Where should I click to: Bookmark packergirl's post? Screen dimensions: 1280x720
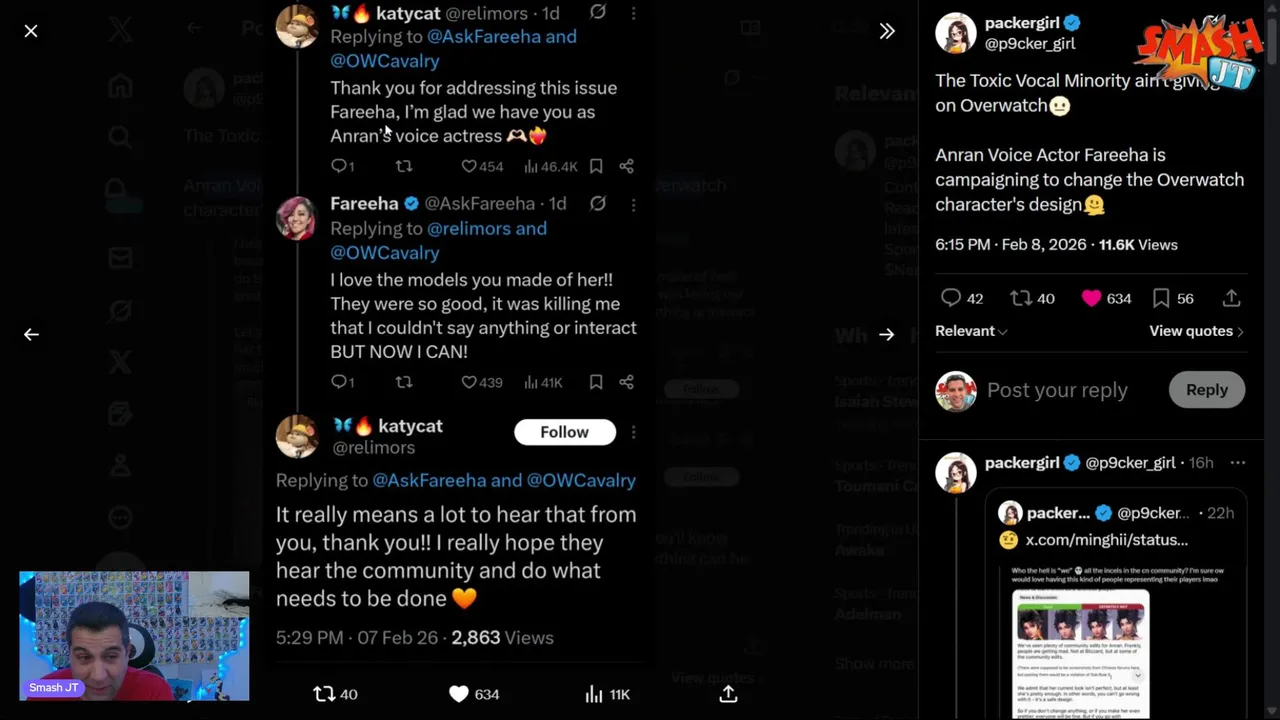pos(1161,298)
